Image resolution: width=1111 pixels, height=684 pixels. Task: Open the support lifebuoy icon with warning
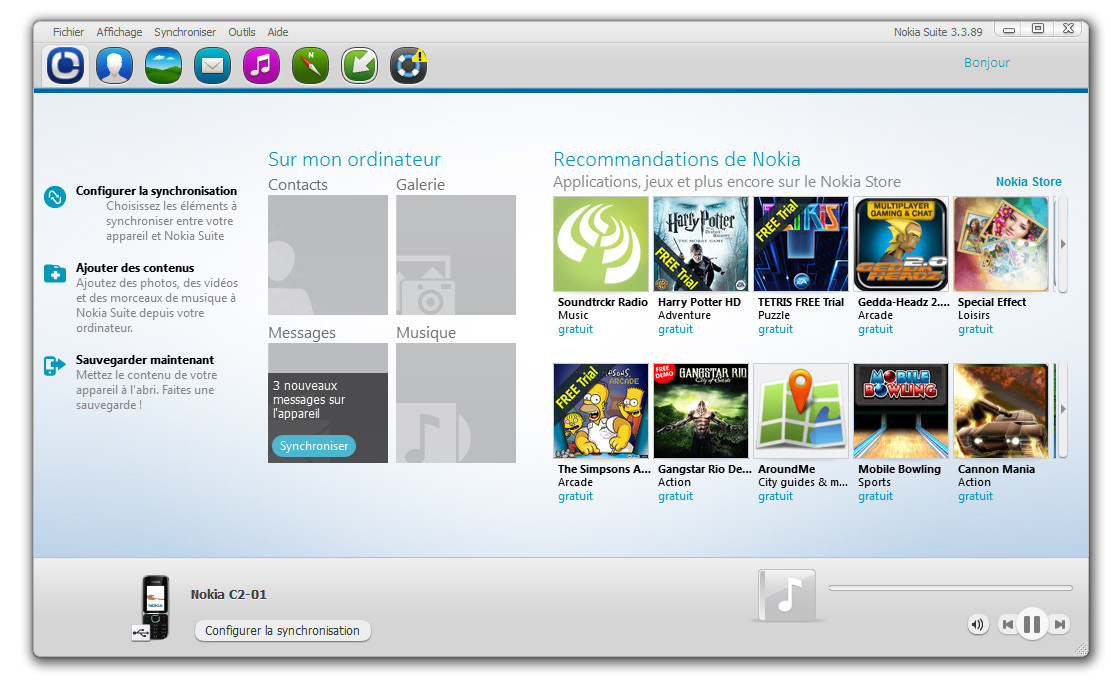pos(408,66)
